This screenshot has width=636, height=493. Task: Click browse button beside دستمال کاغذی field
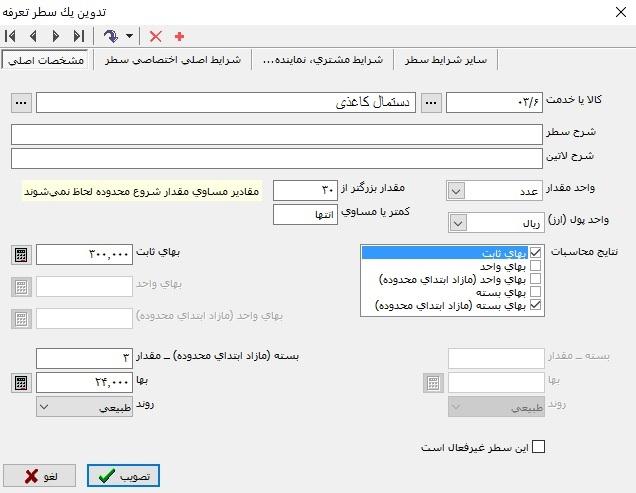pyautogui.click(x=22, y=103)
